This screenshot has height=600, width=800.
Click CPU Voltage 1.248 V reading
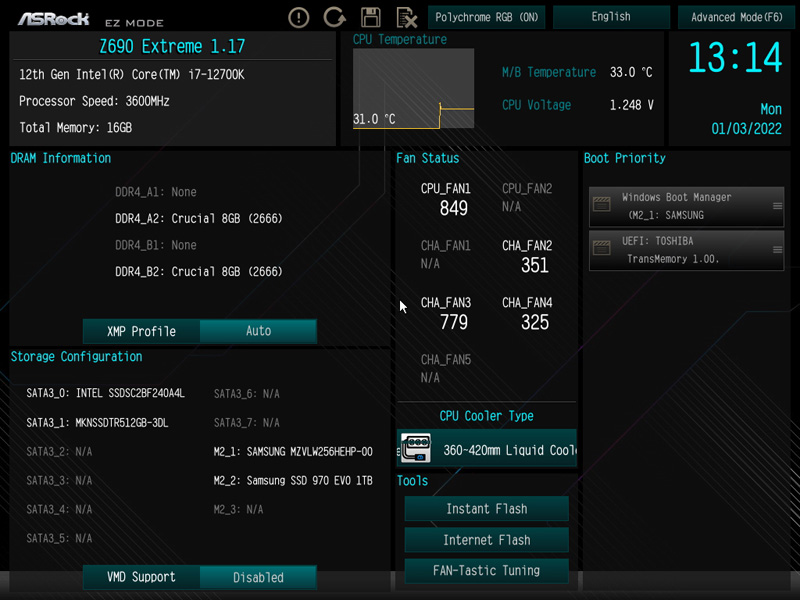pyautogui.click(x=577, y=105)
